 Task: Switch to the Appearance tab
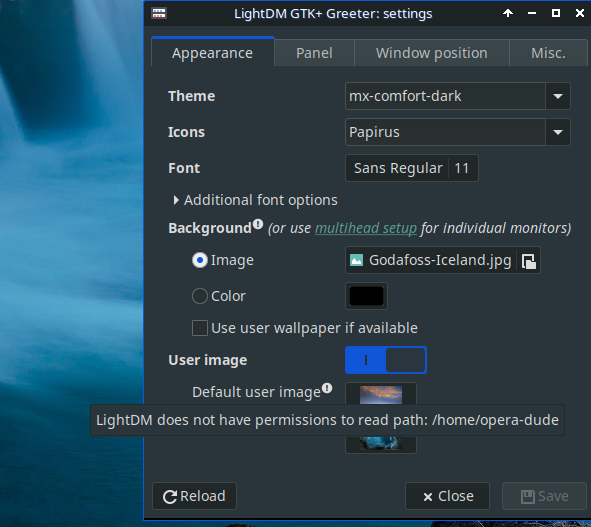click(x=213, y=53)
